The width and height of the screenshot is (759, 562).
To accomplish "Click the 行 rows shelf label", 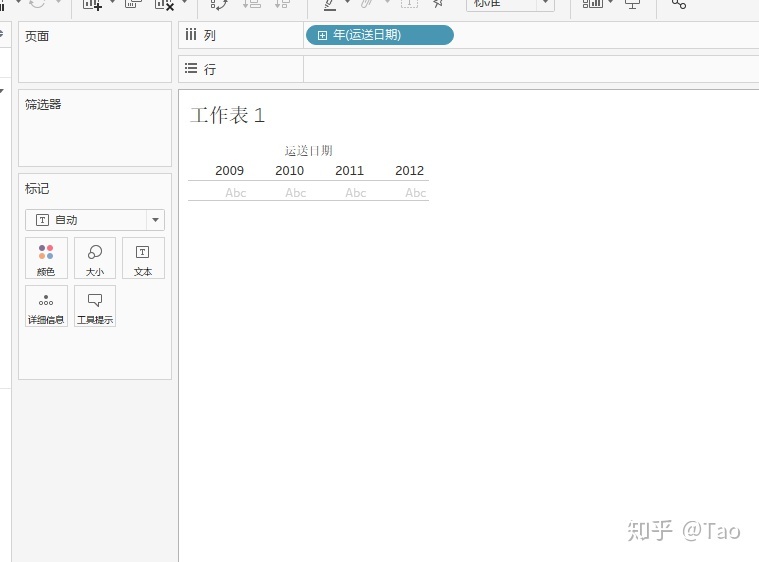I will pyautogui.click(x=210, y=69).
